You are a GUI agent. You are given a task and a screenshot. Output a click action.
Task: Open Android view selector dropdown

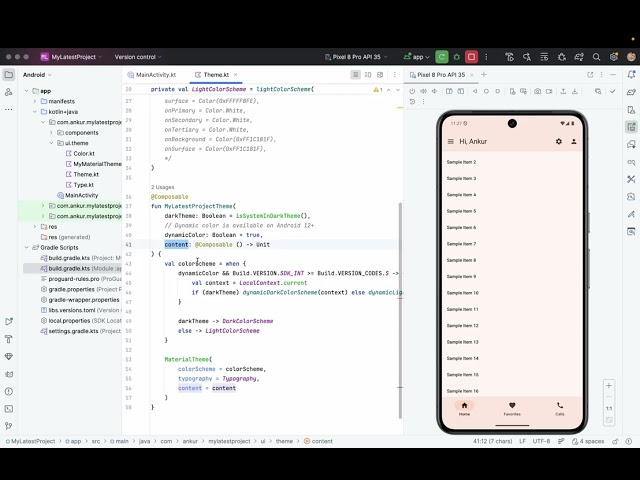click(37, 75)
